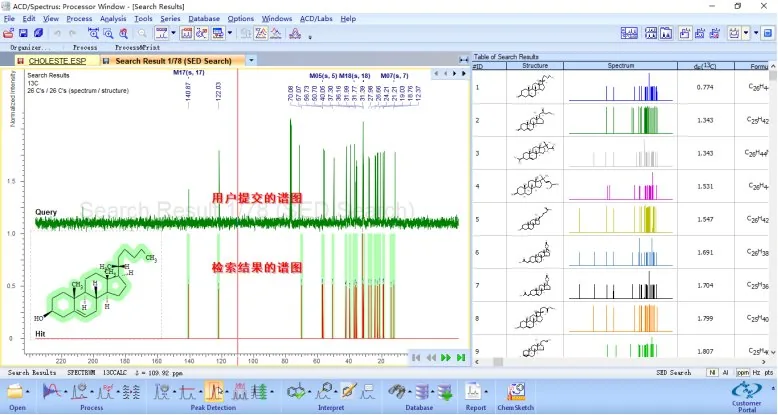Open dropdown arrow beside Report icon

coord(485,392)
